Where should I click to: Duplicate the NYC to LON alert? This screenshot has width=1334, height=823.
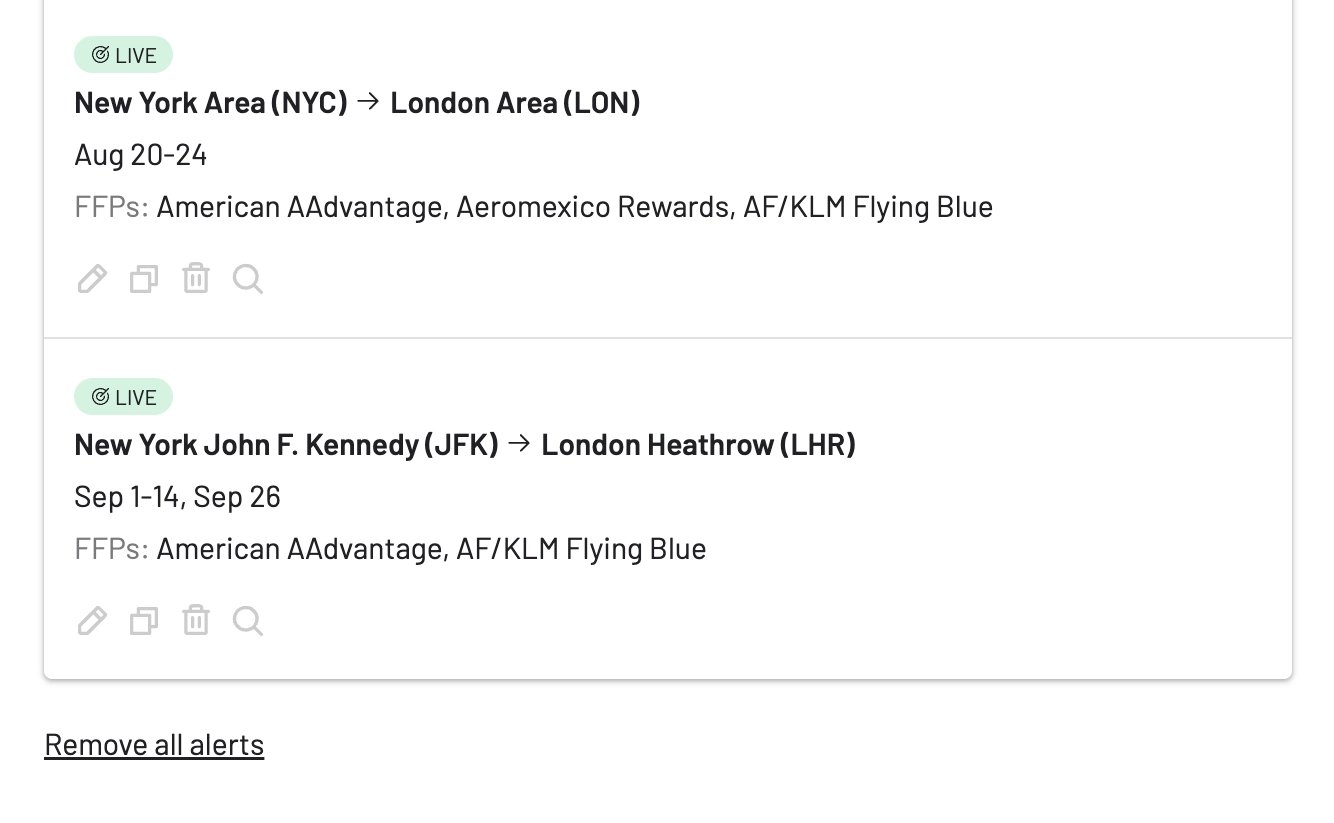coord(144,279)
